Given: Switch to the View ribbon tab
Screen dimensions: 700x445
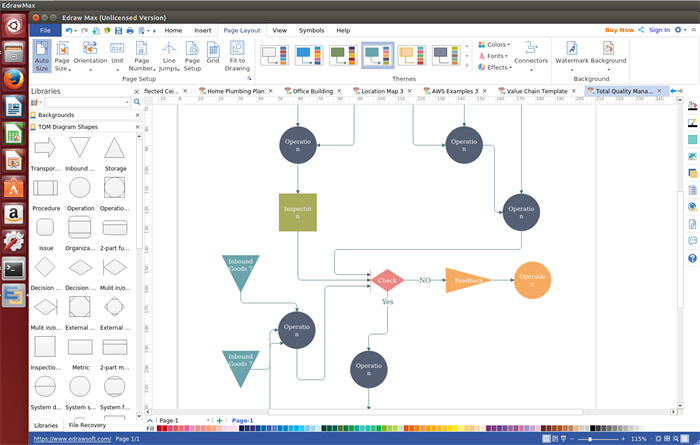Looking at the screenshot, I should [279, 30].
